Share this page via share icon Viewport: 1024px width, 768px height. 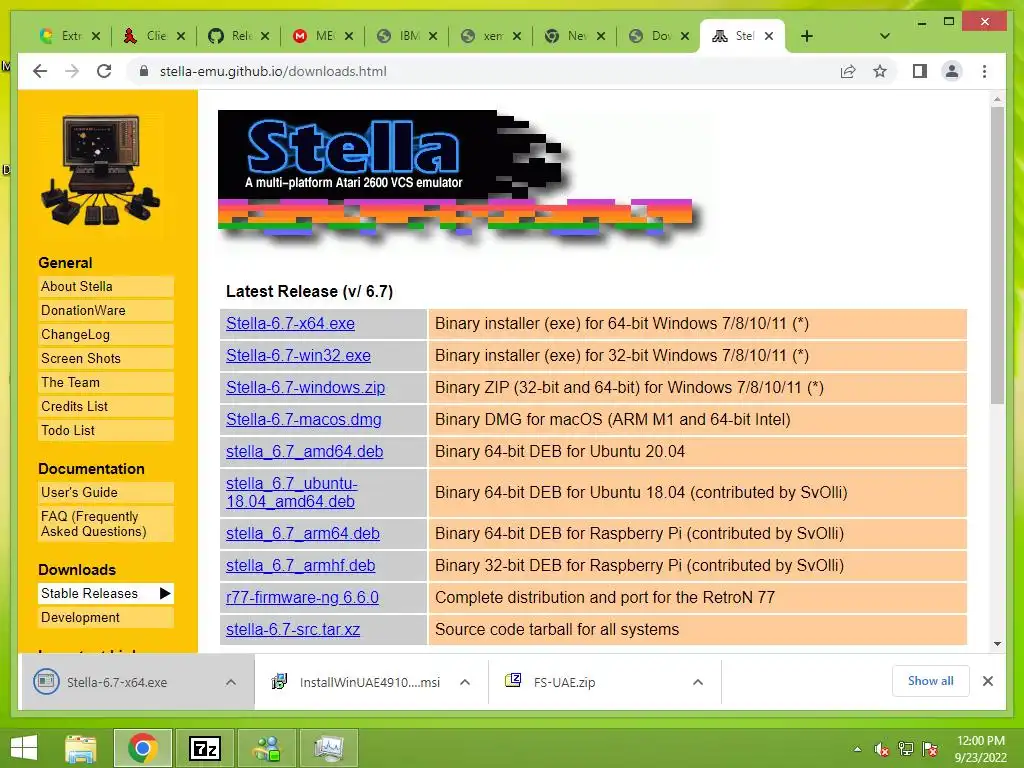coord(848,71)
